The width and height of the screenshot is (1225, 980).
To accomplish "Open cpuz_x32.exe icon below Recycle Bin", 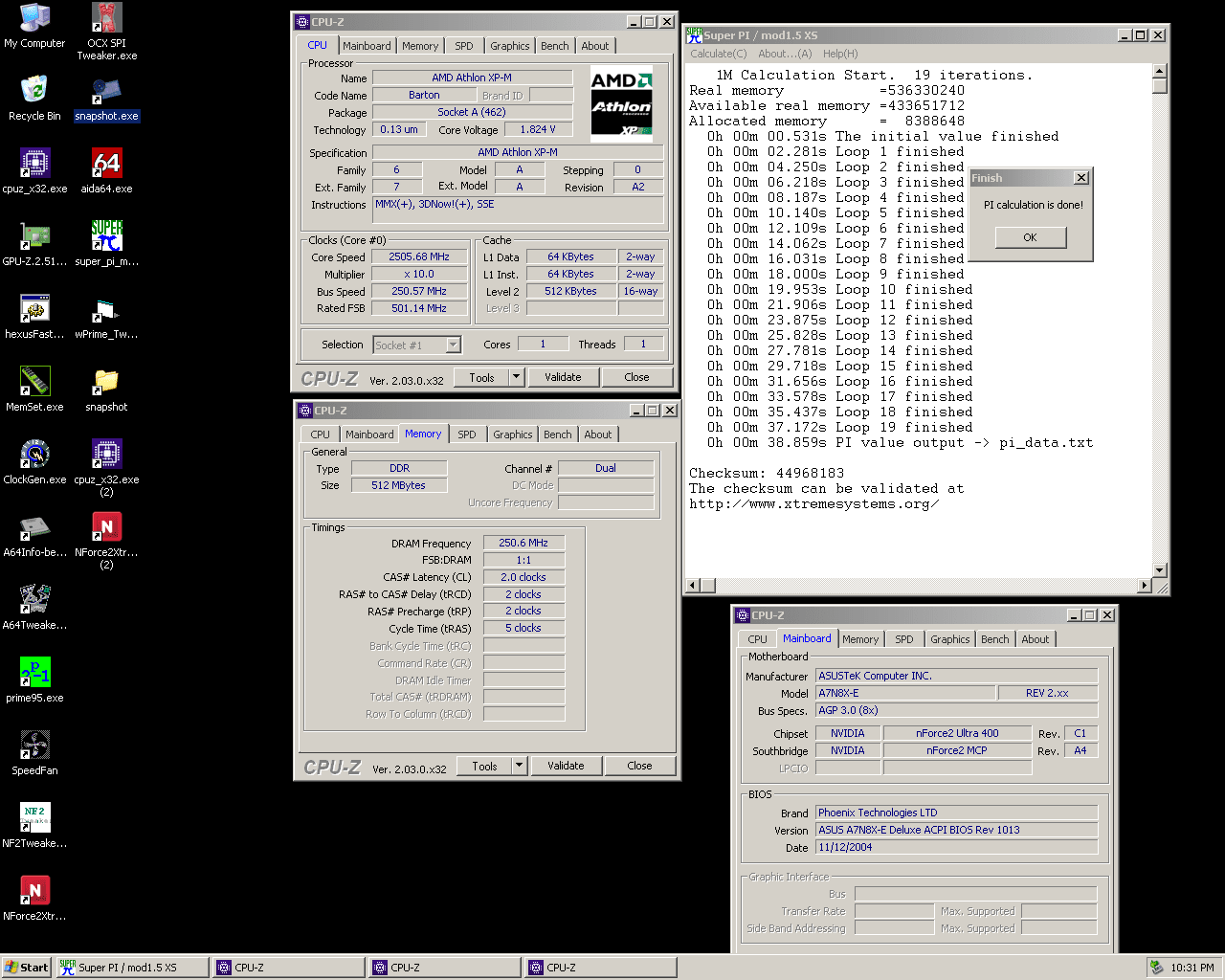I will (34, 171).
